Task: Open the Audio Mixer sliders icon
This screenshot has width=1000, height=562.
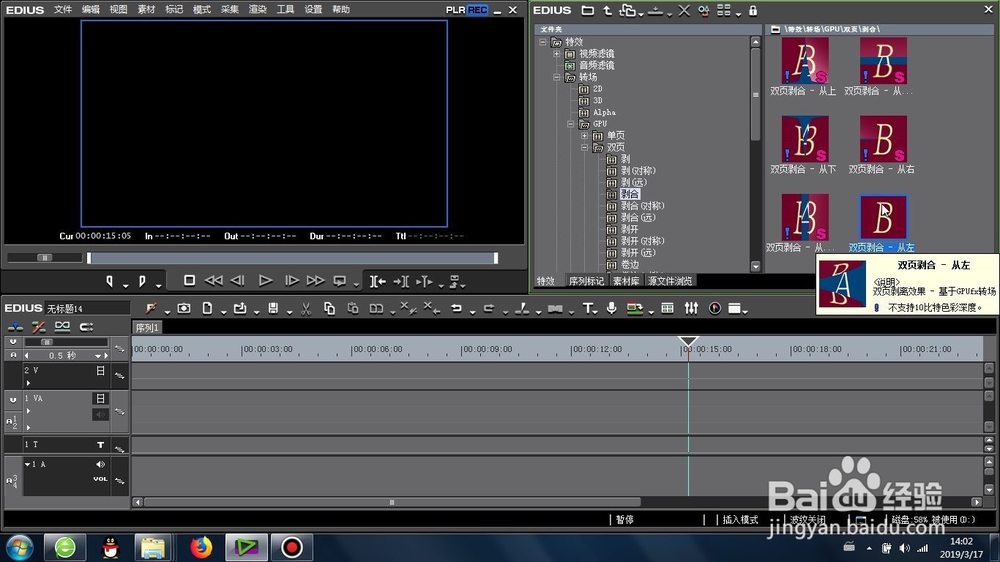Action: [691, 309]
